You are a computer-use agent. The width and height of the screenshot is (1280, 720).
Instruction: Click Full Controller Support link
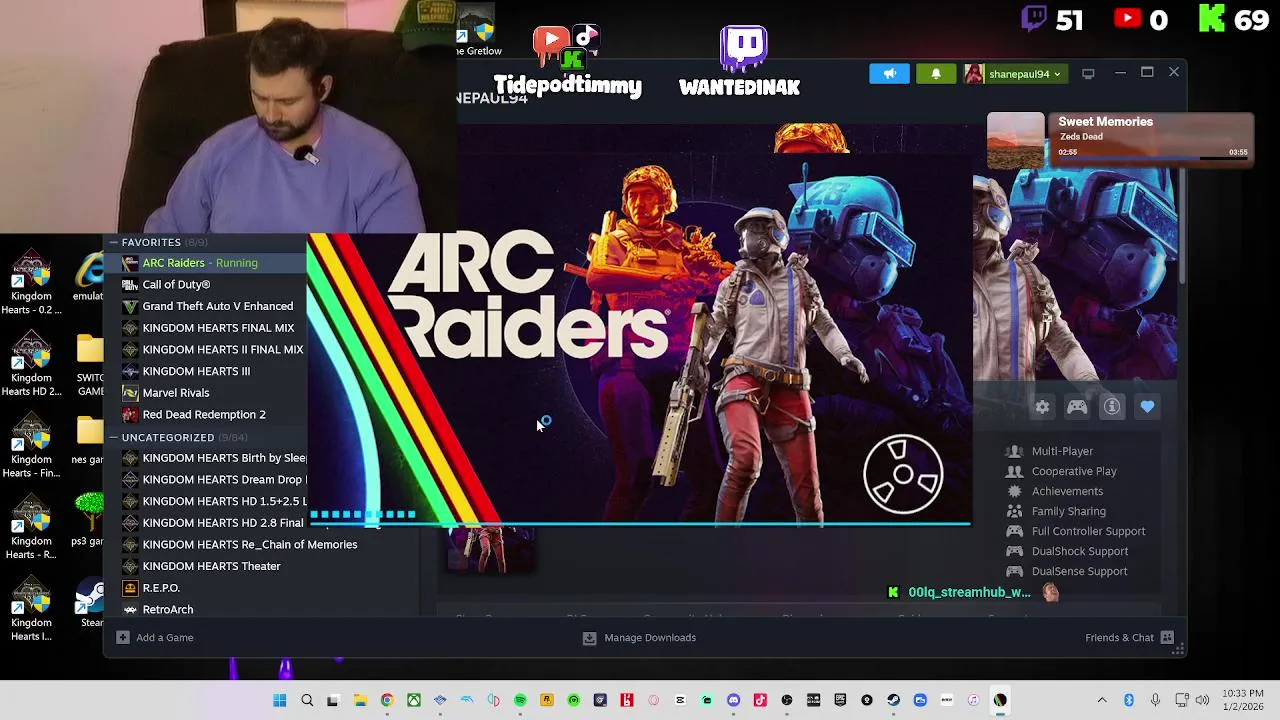pyautogui.click(x=1088, y=531)
